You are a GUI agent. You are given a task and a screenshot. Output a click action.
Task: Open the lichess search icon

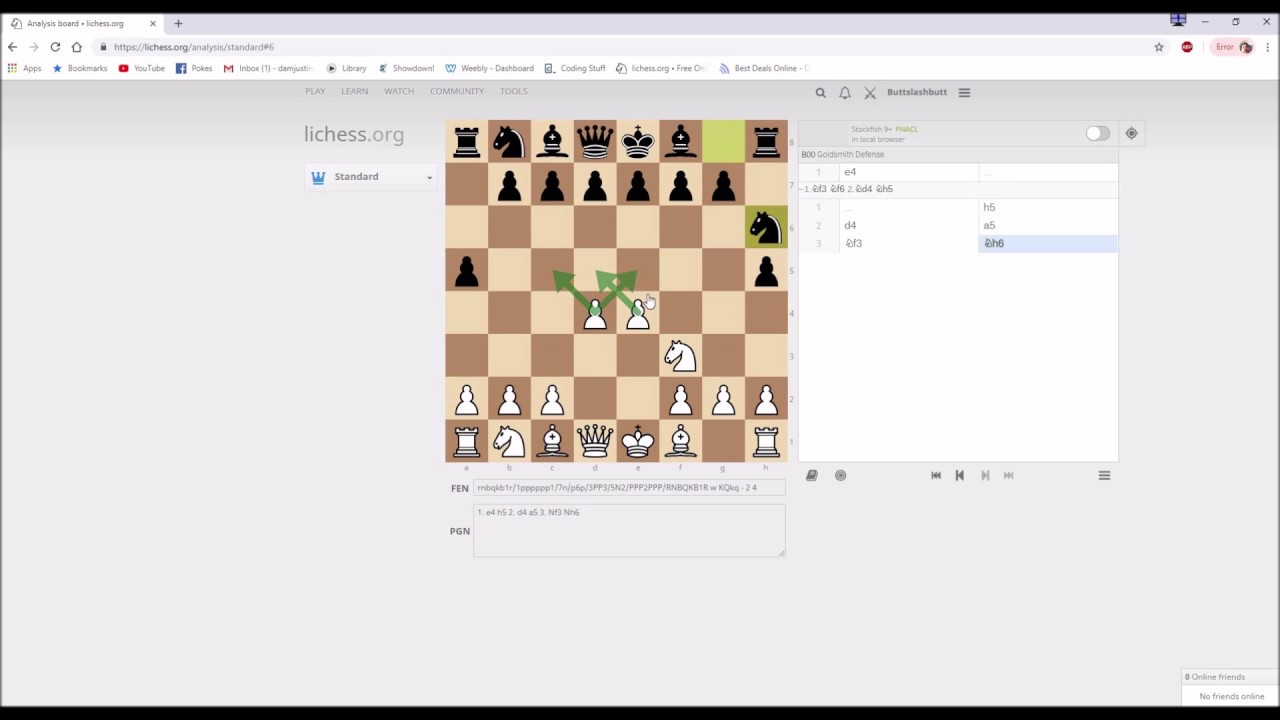(820, 92)
